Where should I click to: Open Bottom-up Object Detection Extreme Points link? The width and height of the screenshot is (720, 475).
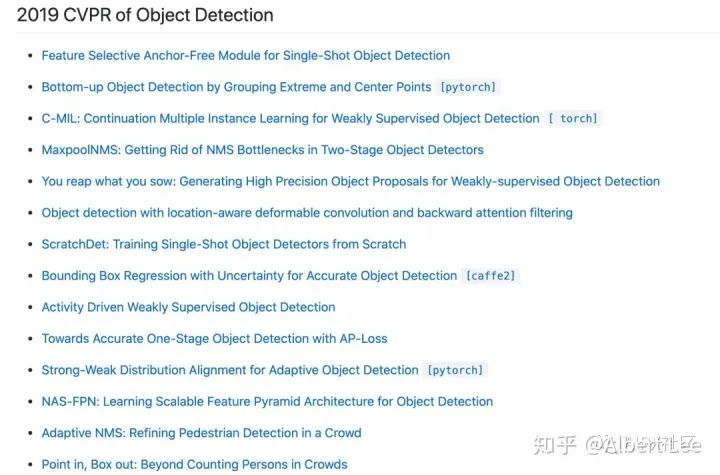(x=236, y=87)
